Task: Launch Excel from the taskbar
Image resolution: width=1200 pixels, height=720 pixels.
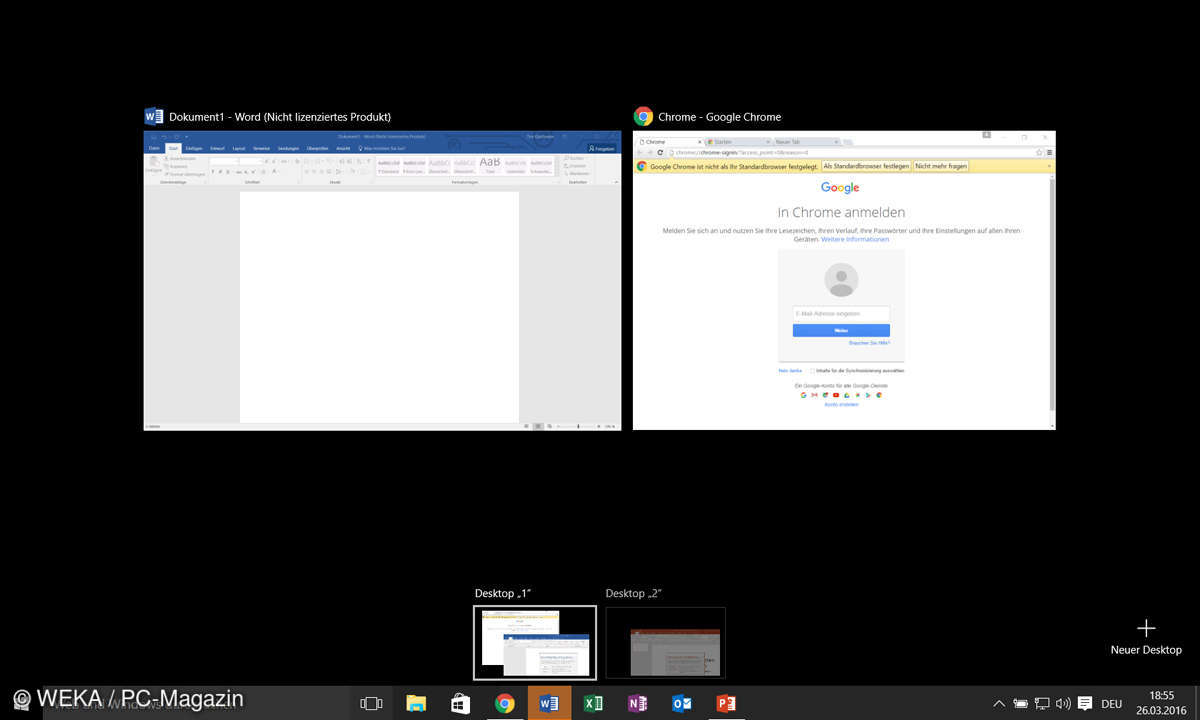Action: pos(593,703)
